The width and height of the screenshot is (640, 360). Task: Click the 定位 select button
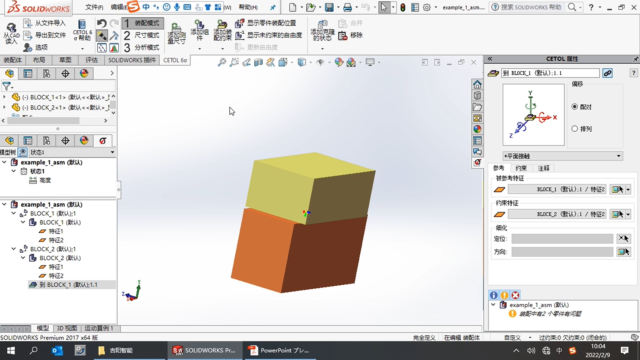pos(623,239)
